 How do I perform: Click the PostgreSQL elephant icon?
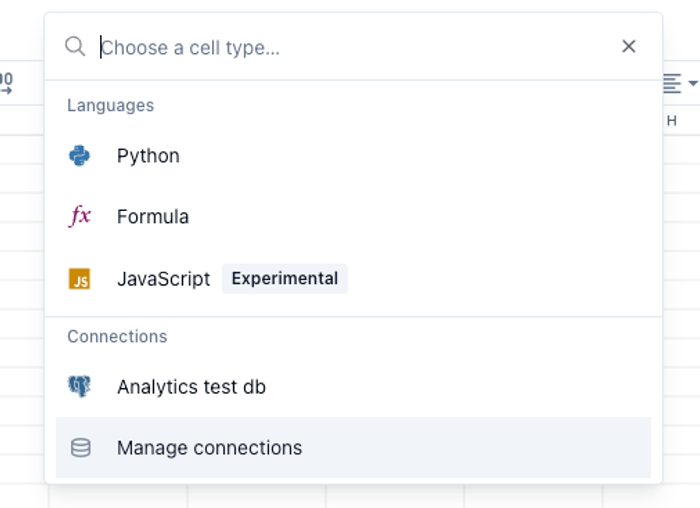point(80,387)
